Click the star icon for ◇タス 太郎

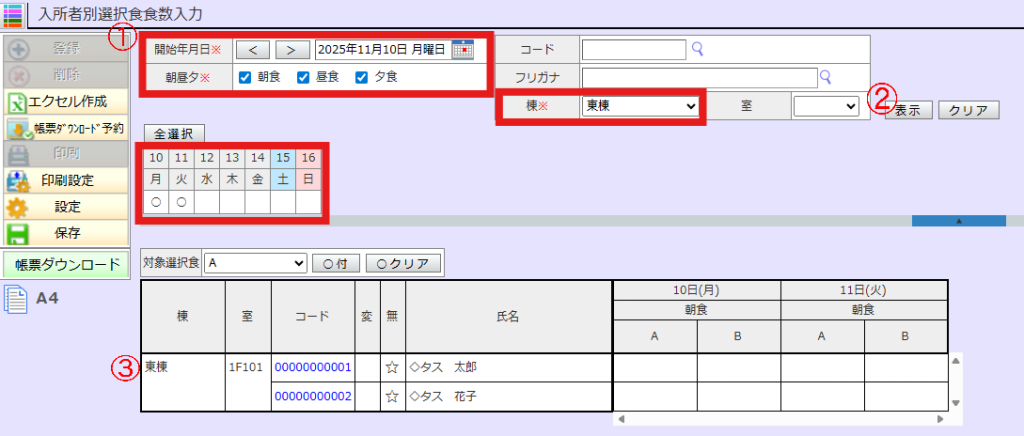[x=393, y=368]
